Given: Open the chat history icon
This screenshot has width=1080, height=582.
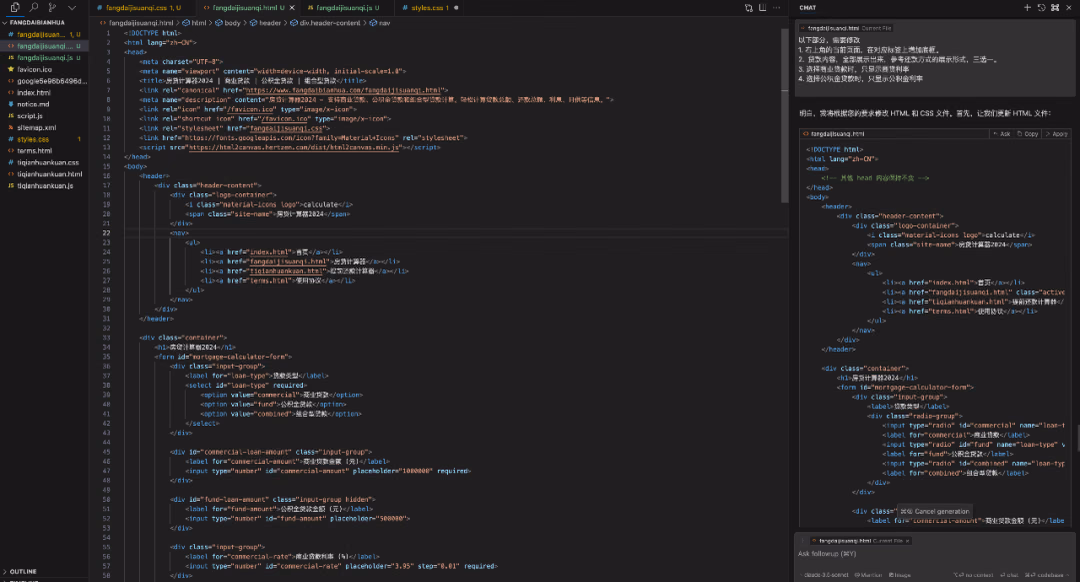Looking at the screenshot, I should (1041, 8).
